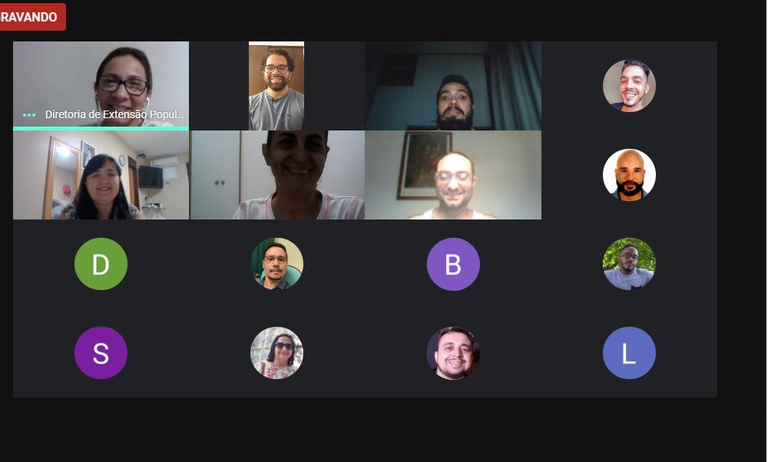
Task: Select round avatar with leafy green background
Action: point(629,264)
